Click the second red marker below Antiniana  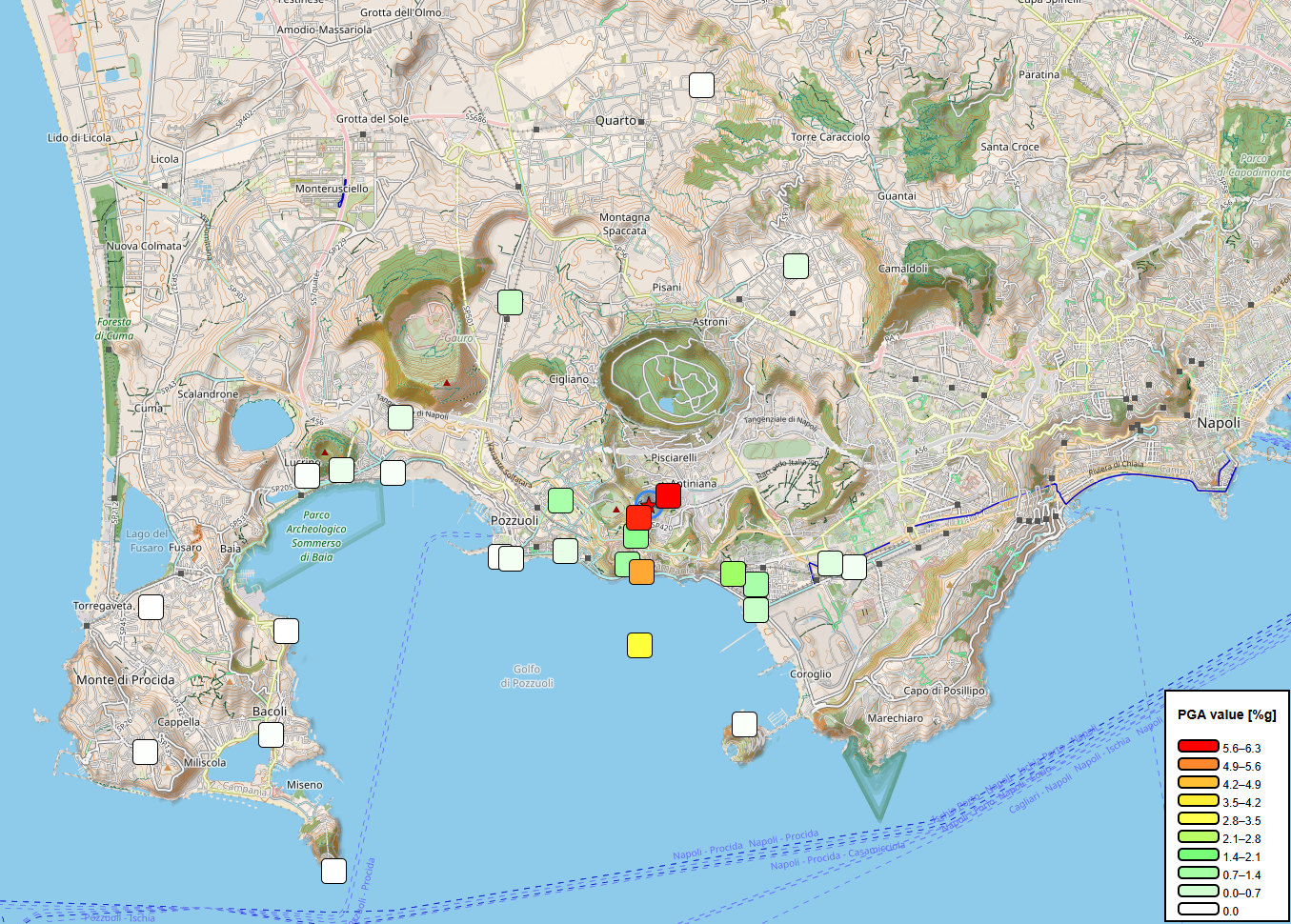click(638, 518)
